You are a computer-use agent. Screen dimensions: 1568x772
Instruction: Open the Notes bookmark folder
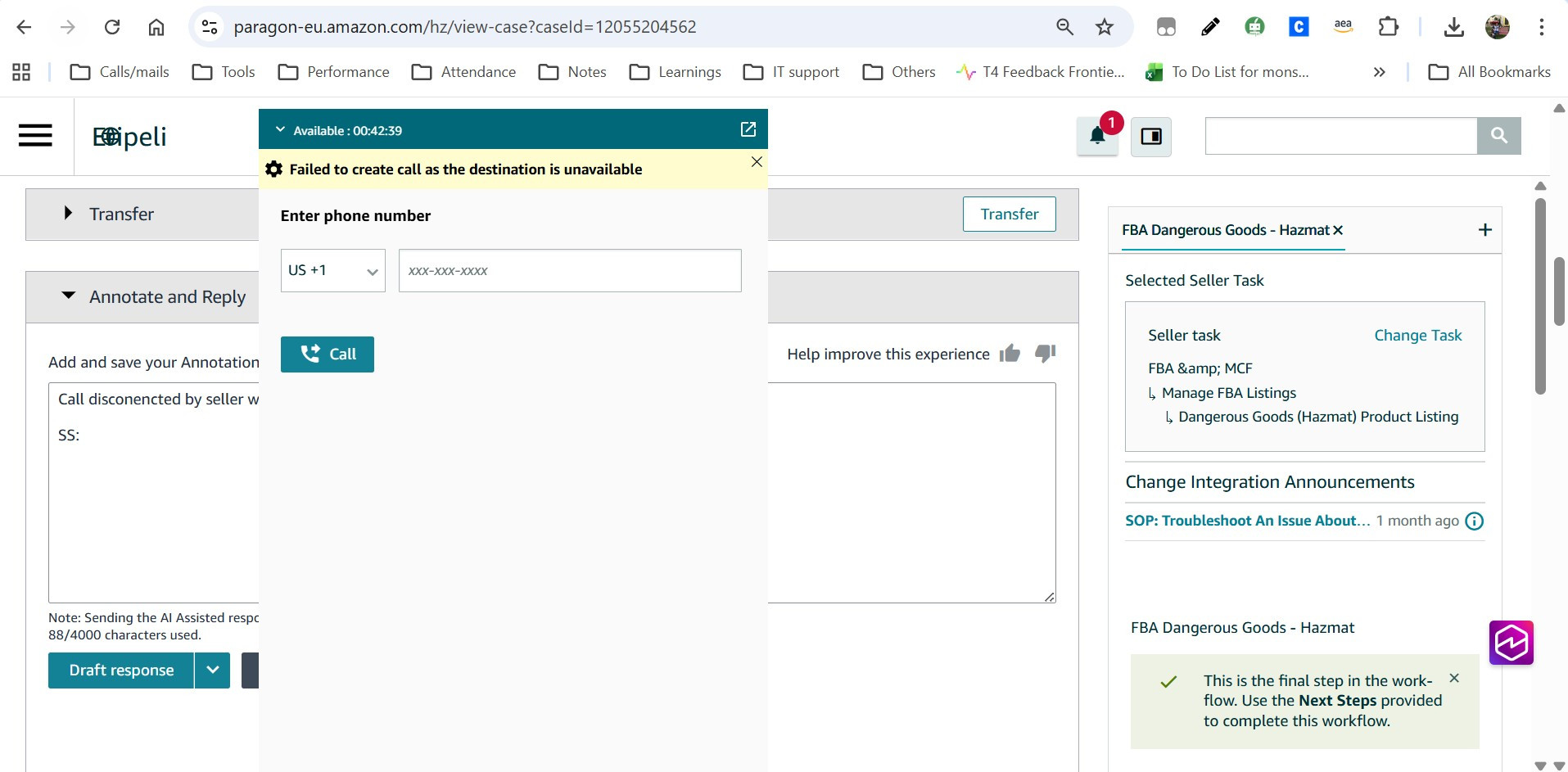(572, 72)
